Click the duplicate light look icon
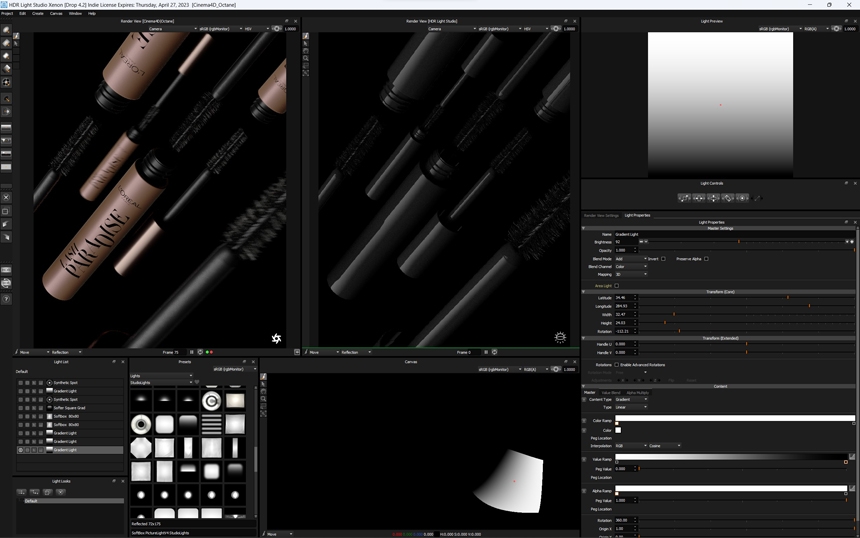Viewport: 860px width, 538px height. coord(48,492)
